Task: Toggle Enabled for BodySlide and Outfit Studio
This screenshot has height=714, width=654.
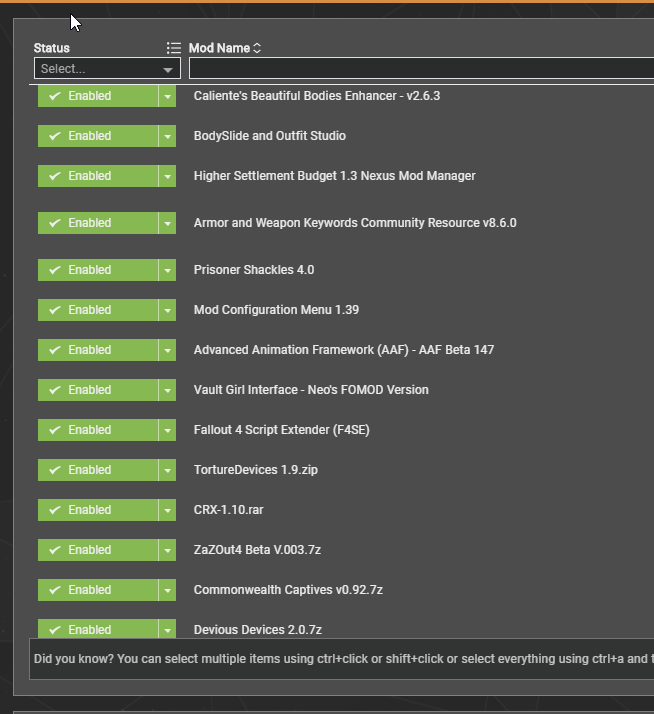Action: [98, 136]
